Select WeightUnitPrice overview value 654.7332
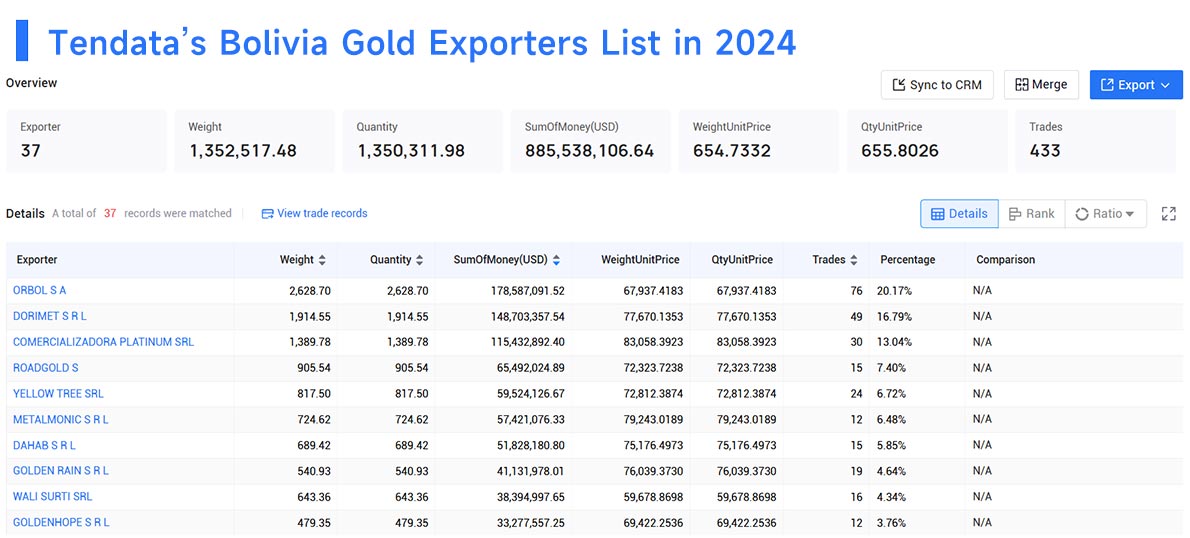Viewport: 1190px width, 538px height. 732,150
